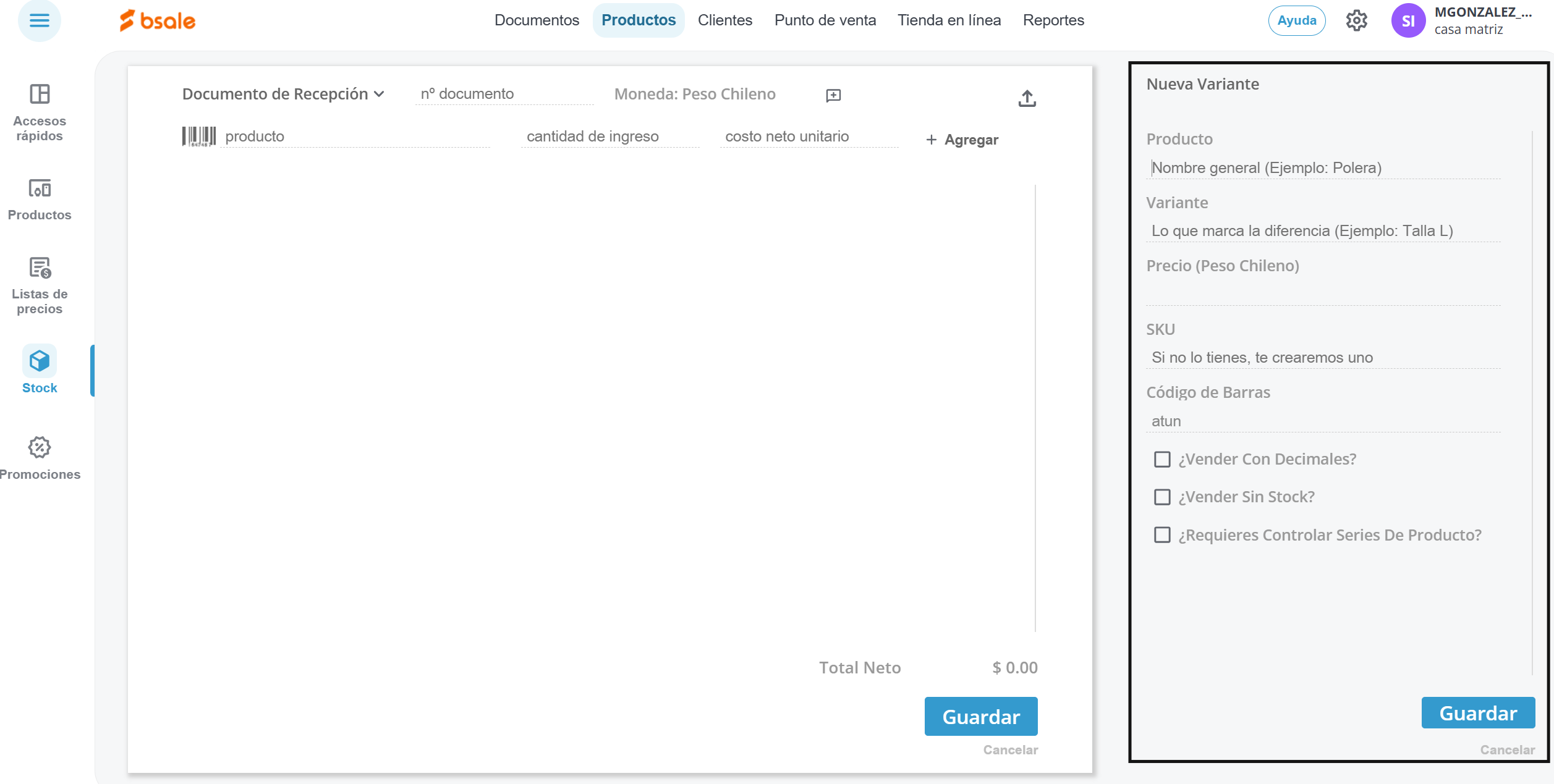
Task: Tick Requieres Controlar Series De Producto
Action: point(1162,535)
